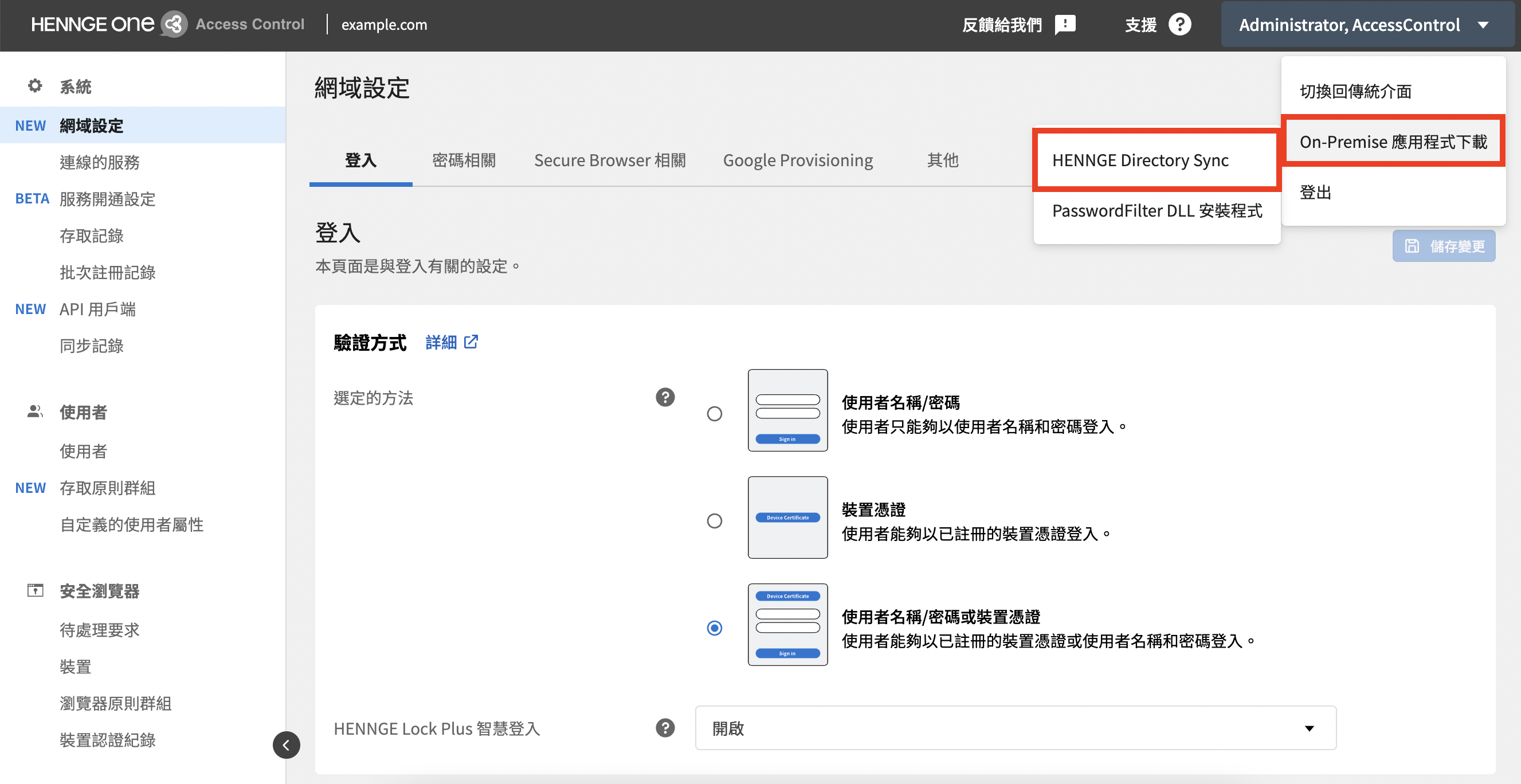Select On-Premise 應用程式下載 menu item
Viewport: 1521px width, 784px height.
[x=1393, y=142]
